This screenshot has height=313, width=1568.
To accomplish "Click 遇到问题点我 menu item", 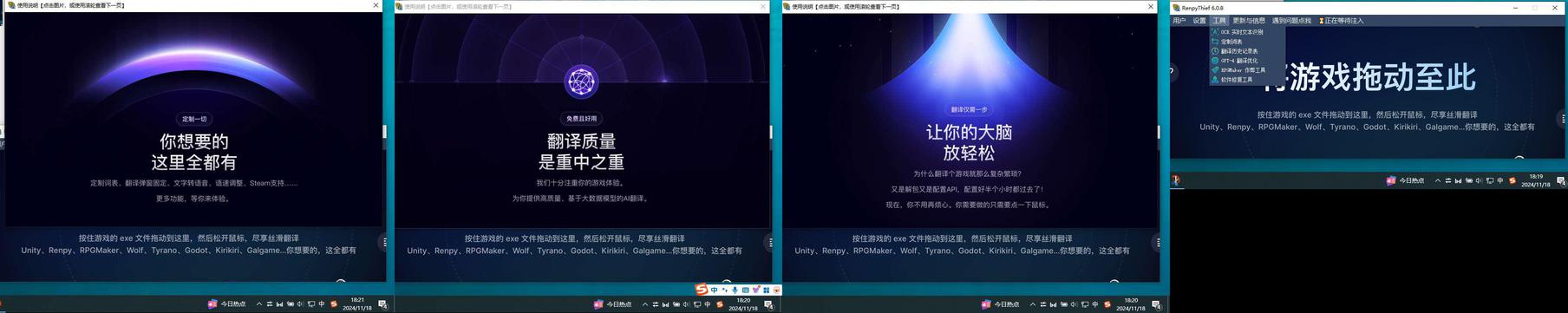I will click(1291, 21).
